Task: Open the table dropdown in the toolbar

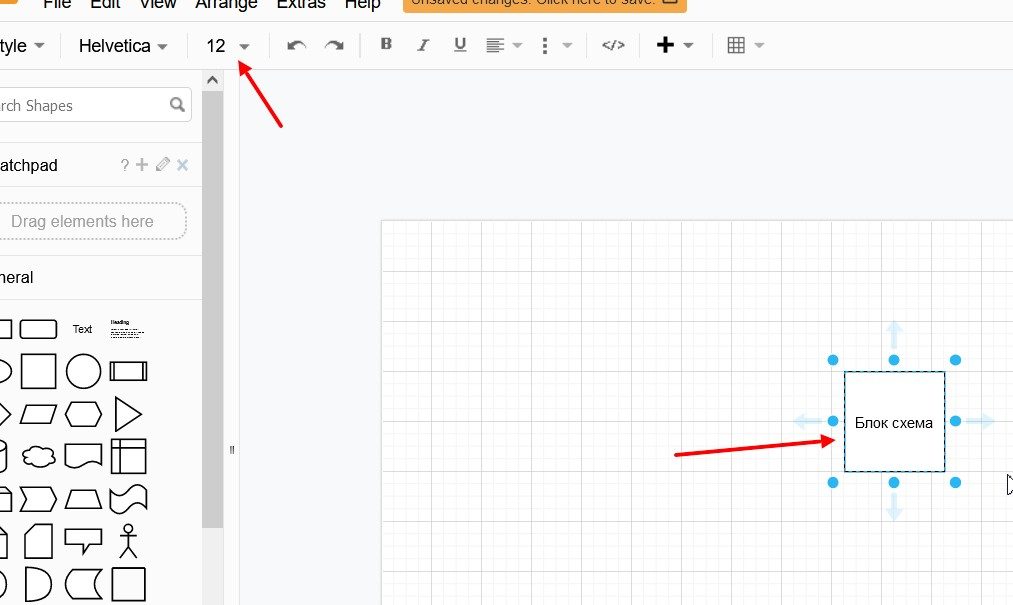Action: pos(745,46)
